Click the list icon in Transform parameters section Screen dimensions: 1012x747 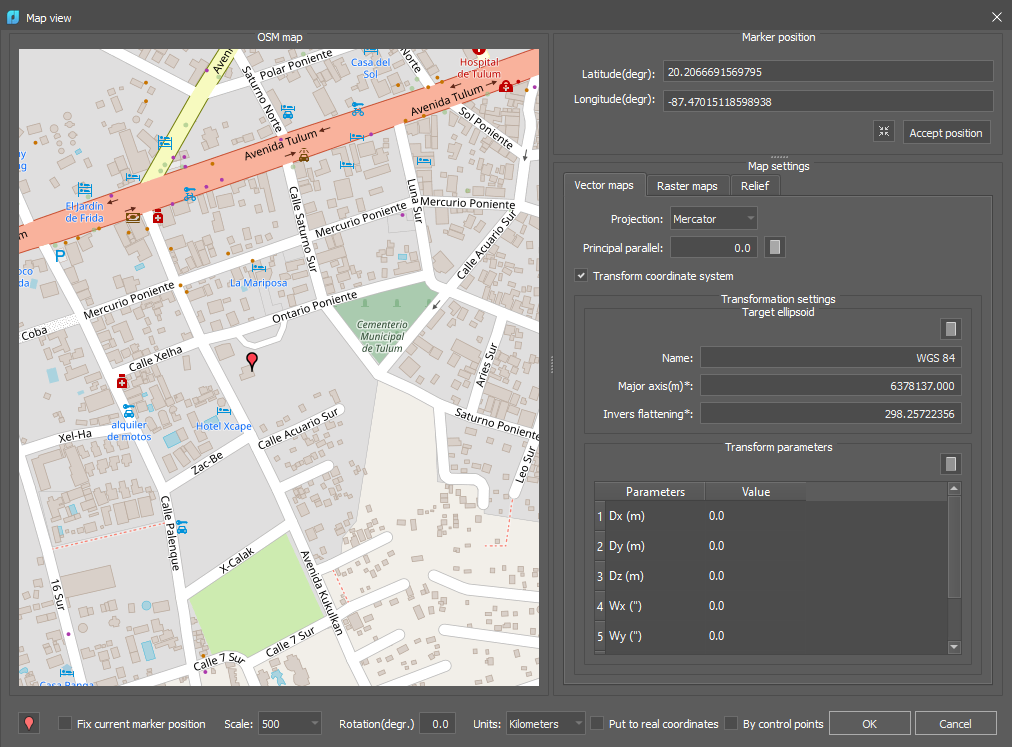(950, 463)
